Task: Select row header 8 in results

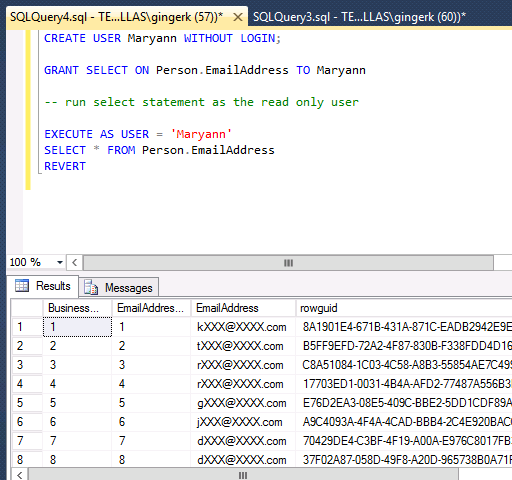Action: click(27, 460)
